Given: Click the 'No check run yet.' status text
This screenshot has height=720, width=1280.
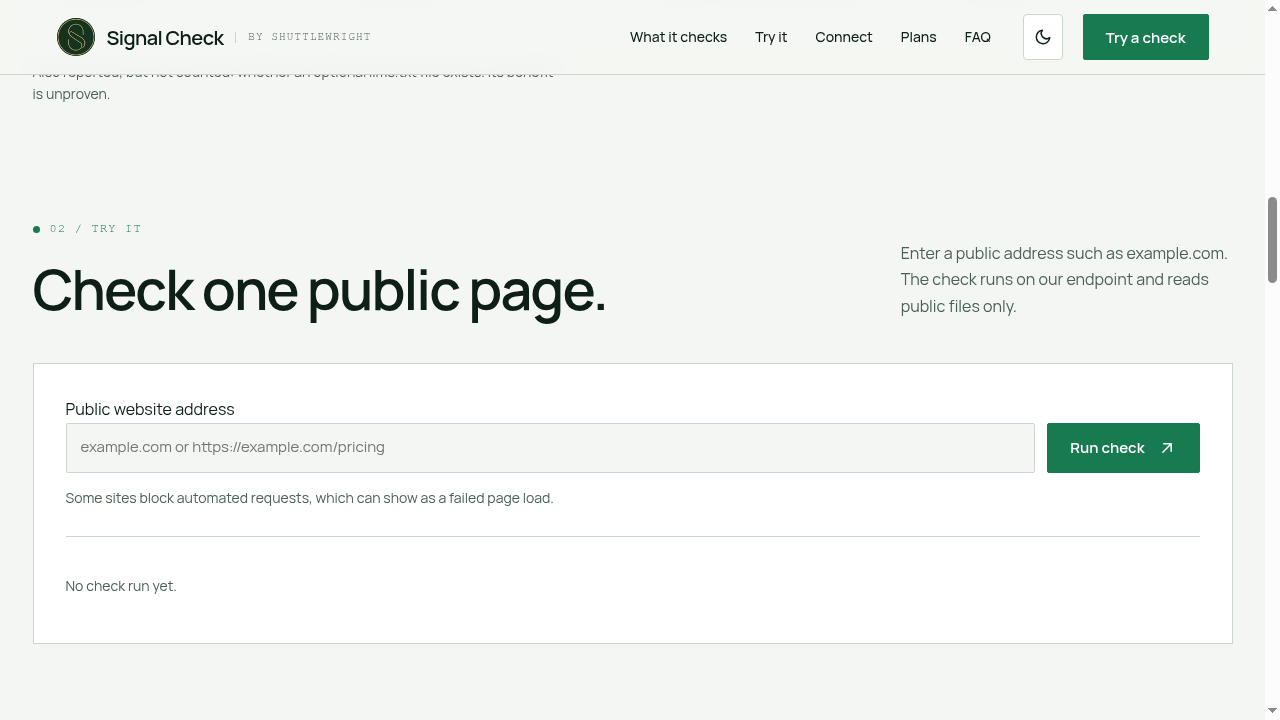Looking at the screenshot, I should coord(121,586).
